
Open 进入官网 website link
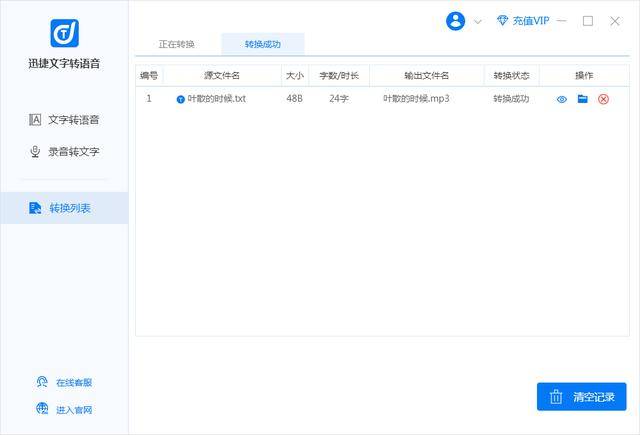[73, 410]
